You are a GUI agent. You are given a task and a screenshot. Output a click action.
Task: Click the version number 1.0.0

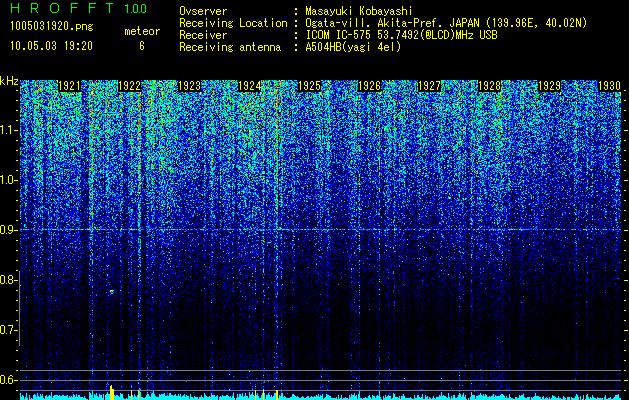point(135,8)
